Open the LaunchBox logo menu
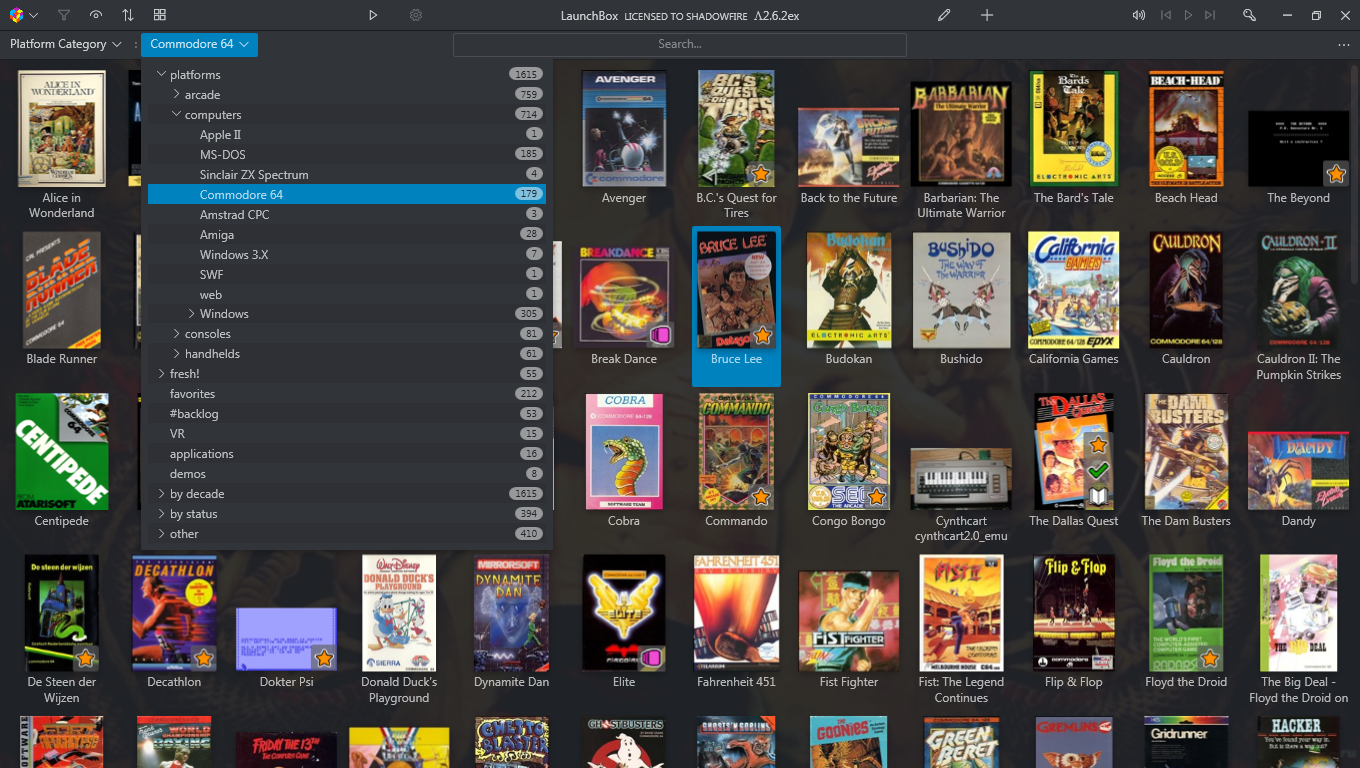The image size is (1360, 768). [x=23, y=15]
